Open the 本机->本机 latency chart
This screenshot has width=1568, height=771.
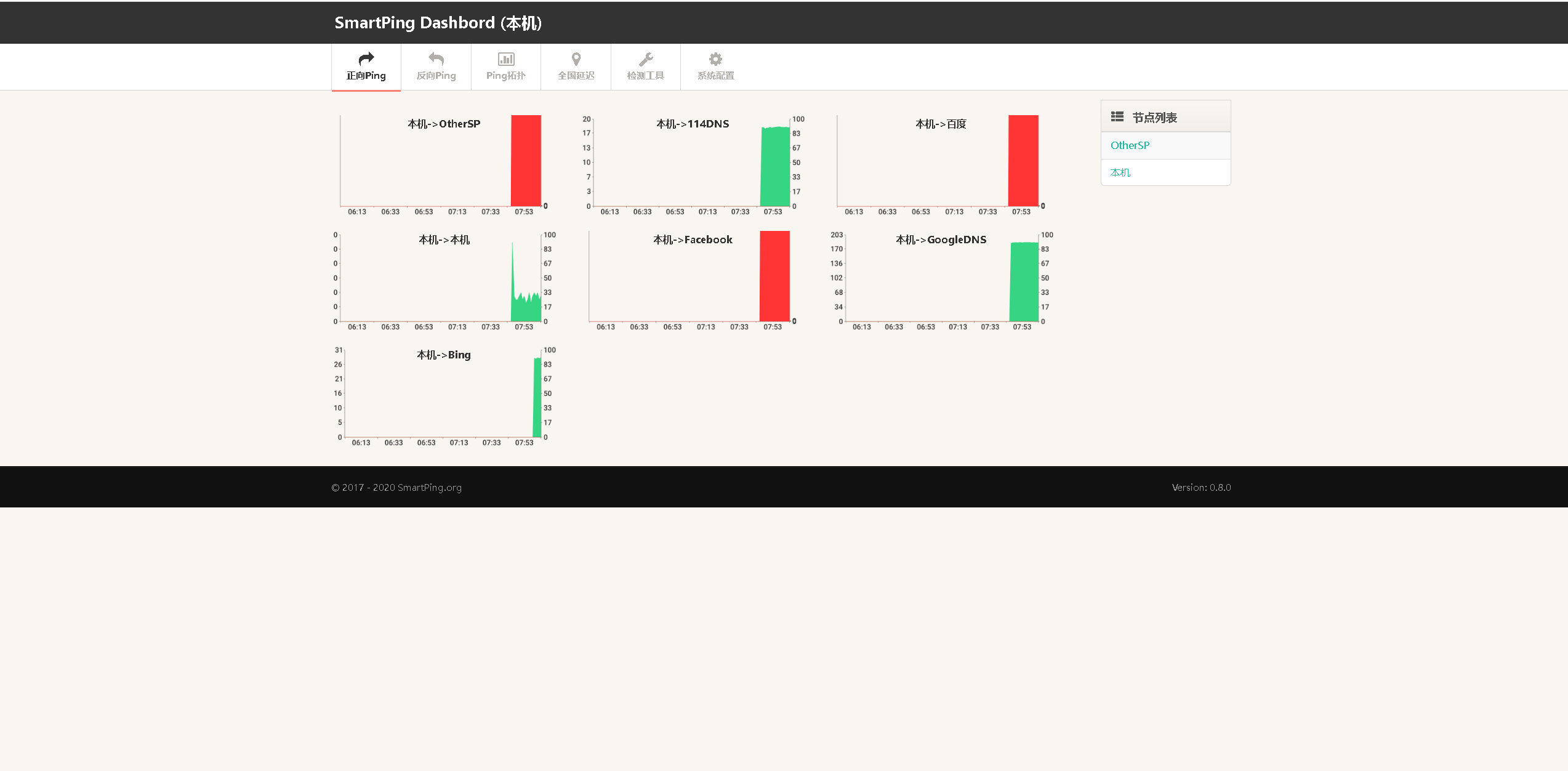441,279
